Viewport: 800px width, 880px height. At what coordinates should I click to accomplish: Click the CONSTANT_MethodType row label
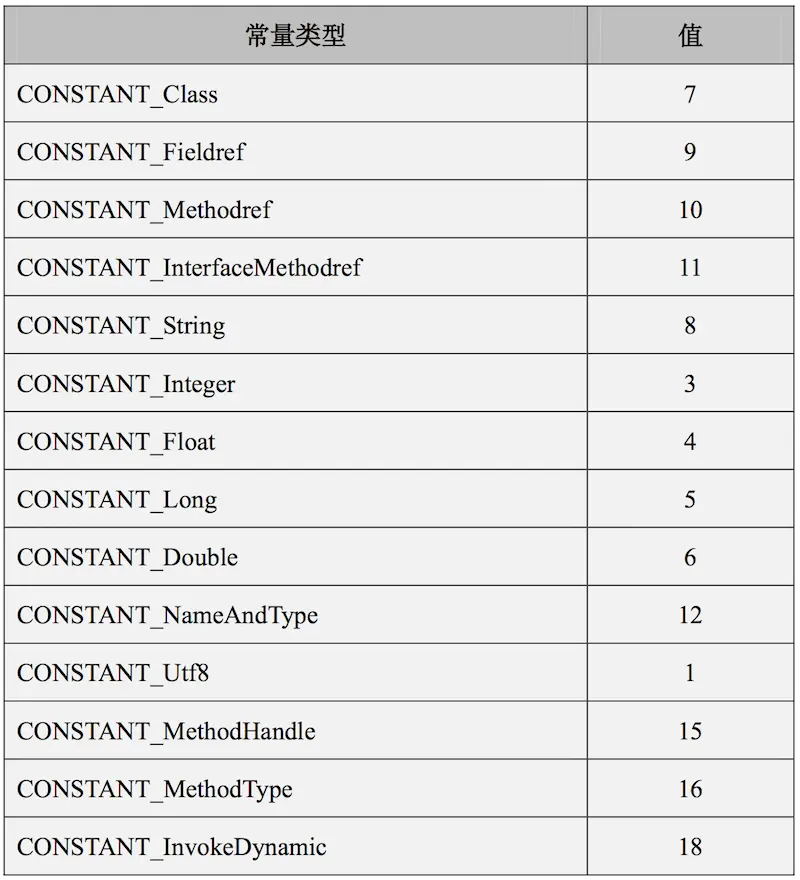click(155, 789)
